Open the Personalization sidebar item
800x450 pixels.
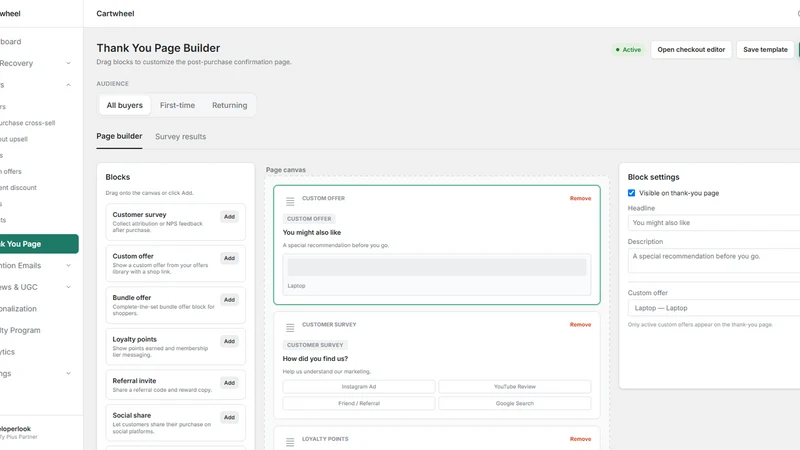coord(20,309)
